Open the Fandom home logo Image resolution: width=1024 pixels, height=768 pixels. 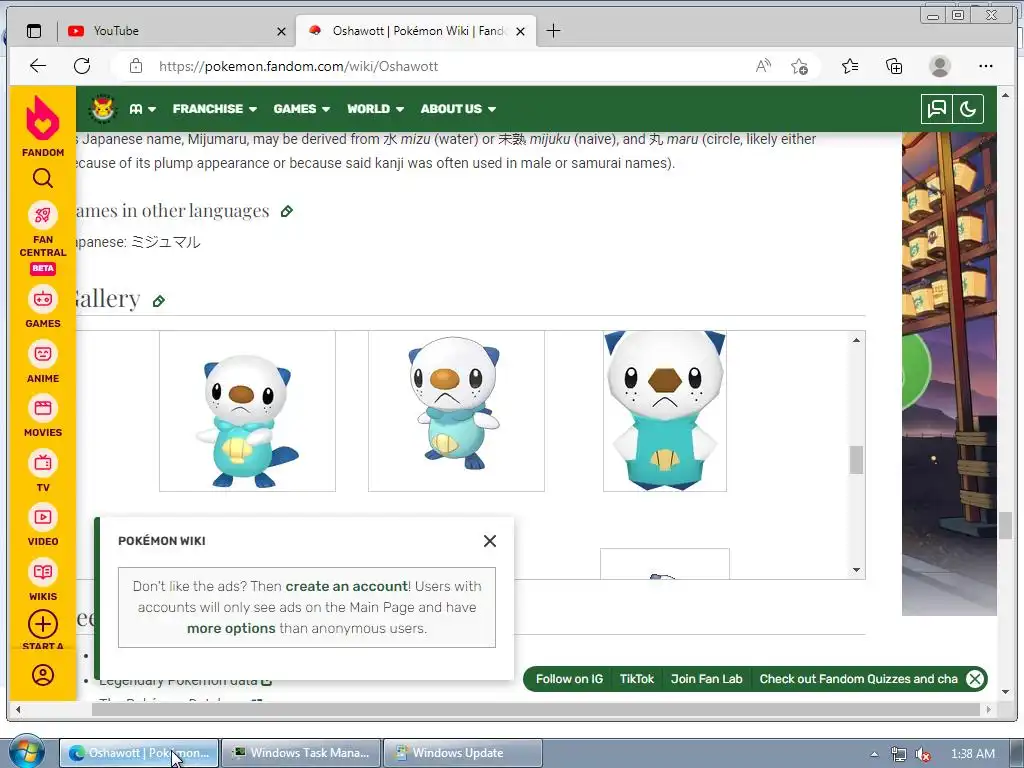point(42,126)
